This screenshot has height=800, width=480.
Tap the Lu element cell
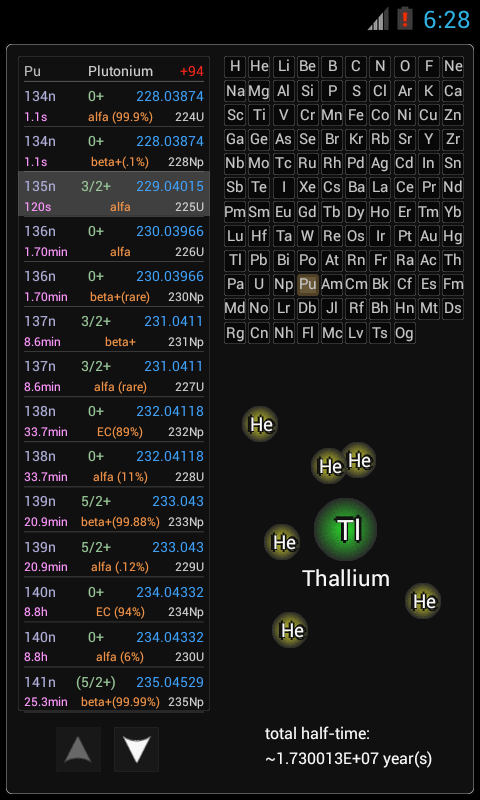pos(235,236)
